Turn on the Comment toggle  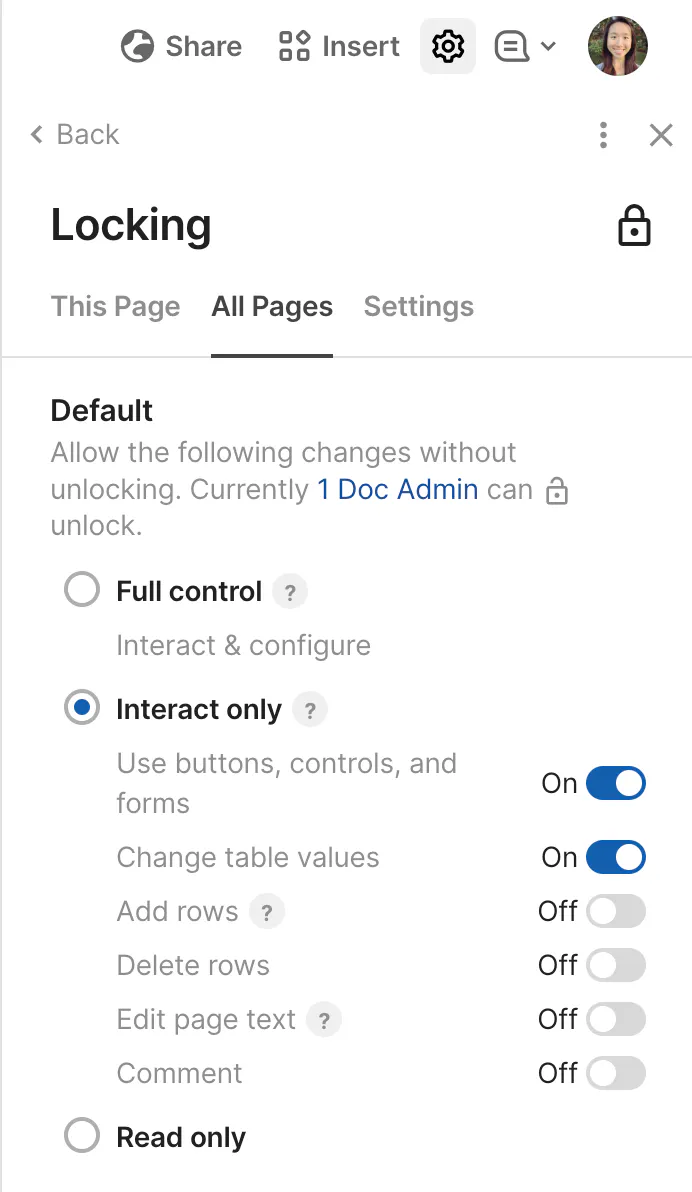pos(615,1074)
